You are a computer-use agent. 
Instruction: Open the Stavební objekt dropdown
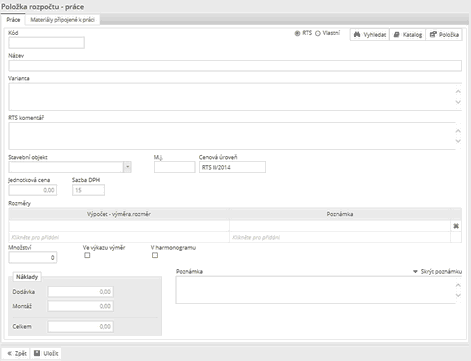pos(127,167)
